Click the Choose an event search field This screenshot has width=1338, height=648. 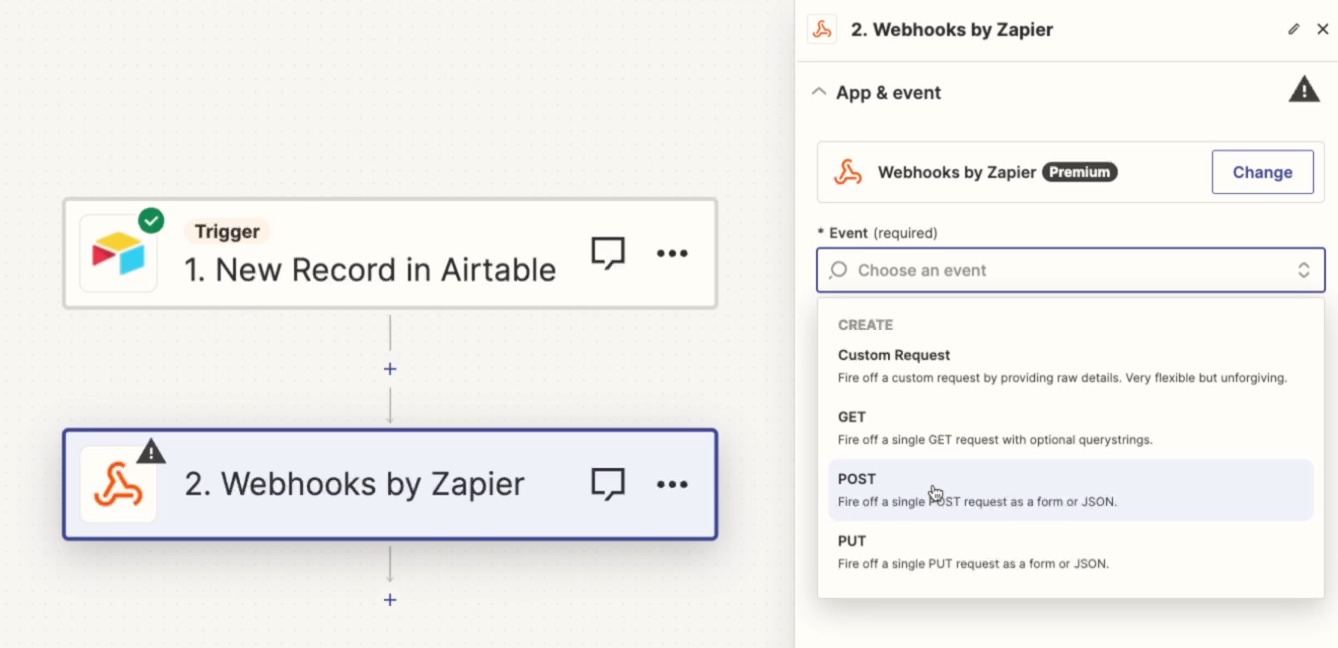(1071, 270)
